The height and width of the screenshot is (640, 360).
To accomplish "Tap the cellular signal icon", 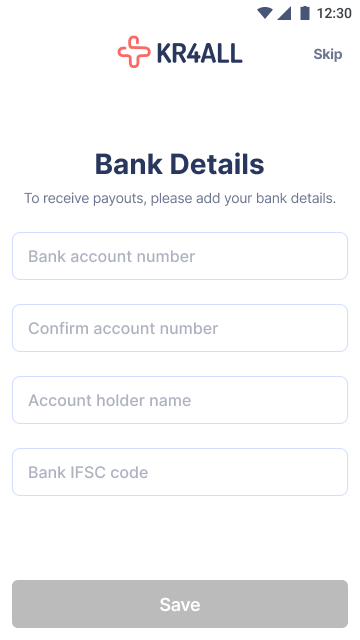I will click(x=284, y=13).
